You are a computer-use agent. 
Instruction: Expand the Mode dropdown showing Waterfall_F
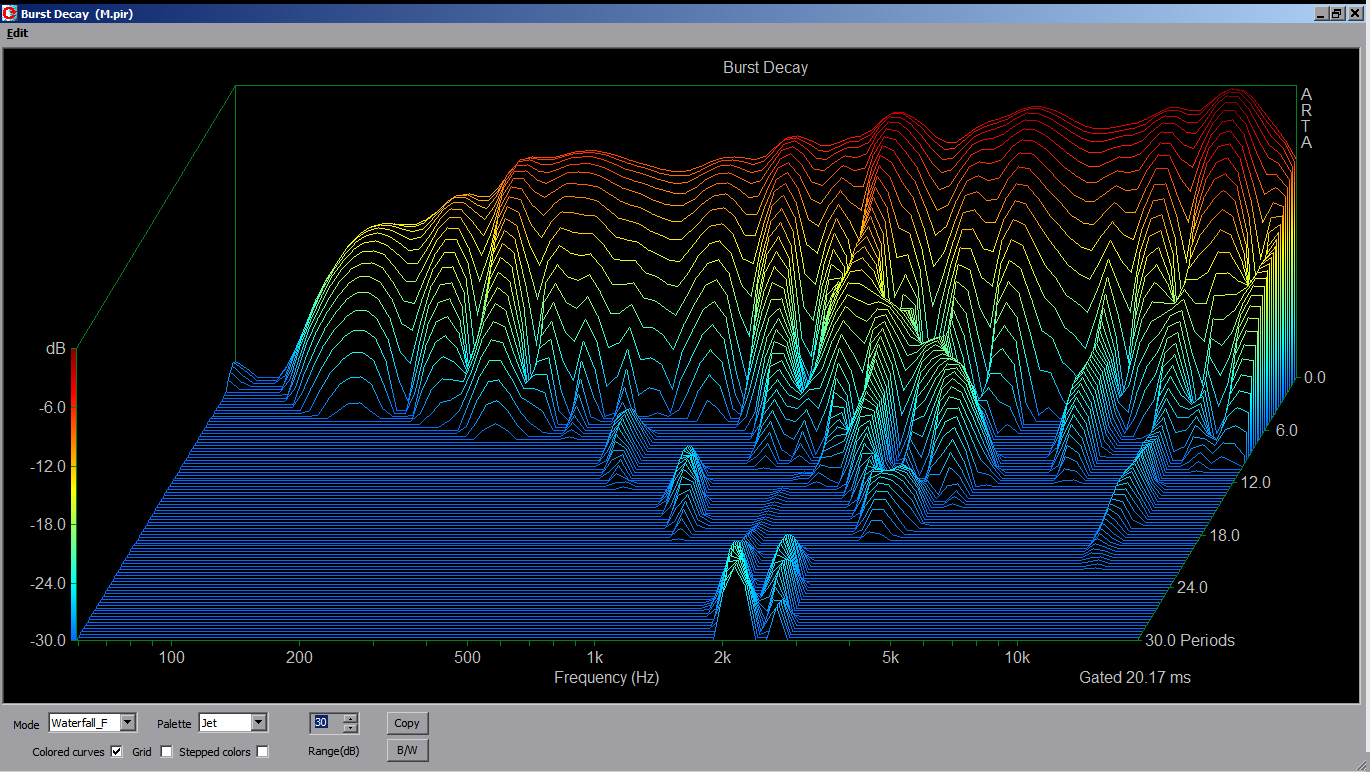click(129, 722)
